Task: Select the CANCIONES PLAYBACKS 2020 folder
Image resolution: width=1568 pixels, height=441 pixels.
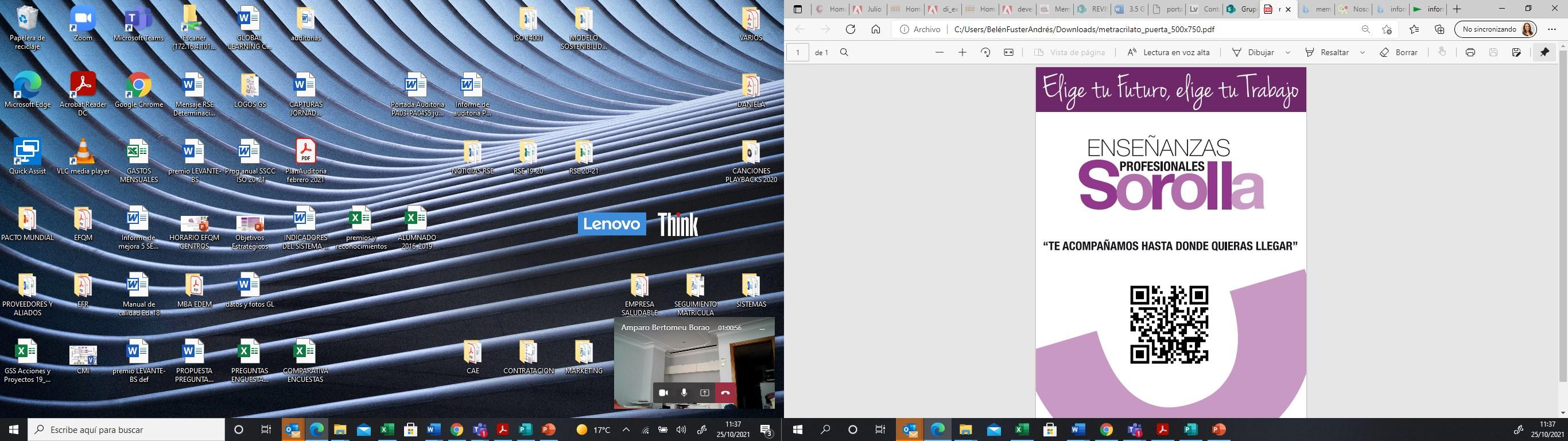Action: pos(751,162)
